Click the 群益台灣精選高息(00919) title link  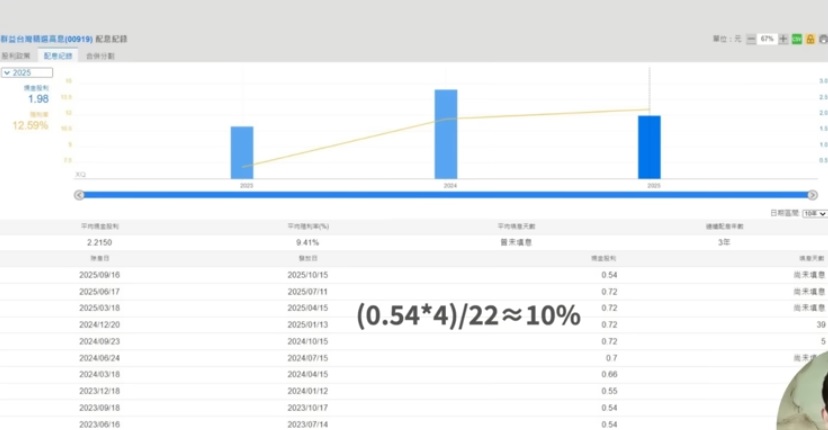click(x=46, y=39)
